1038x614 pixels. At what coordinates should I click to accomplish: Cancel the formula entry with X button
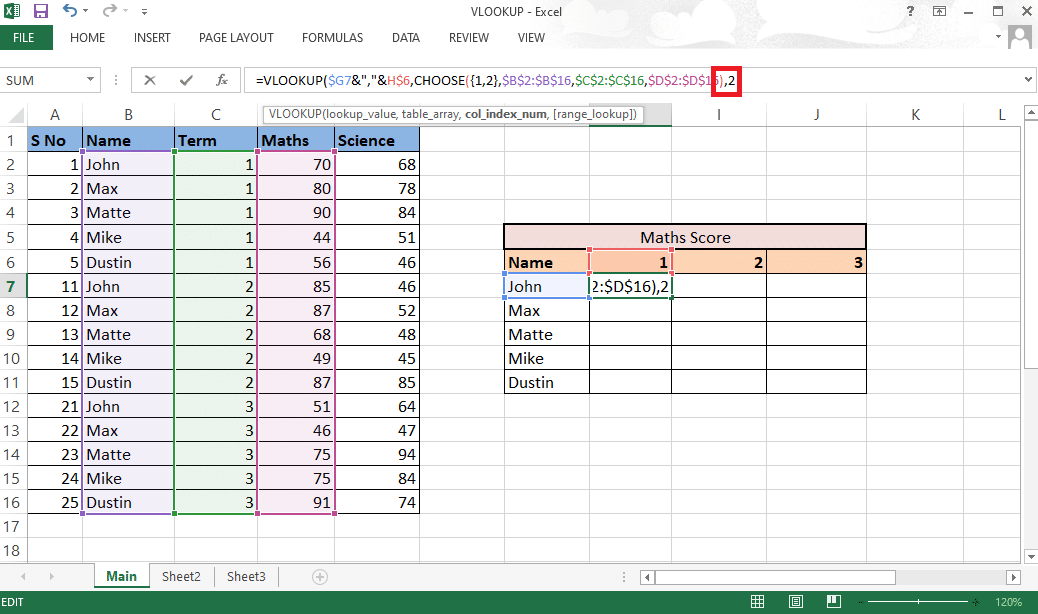(150, 80)
